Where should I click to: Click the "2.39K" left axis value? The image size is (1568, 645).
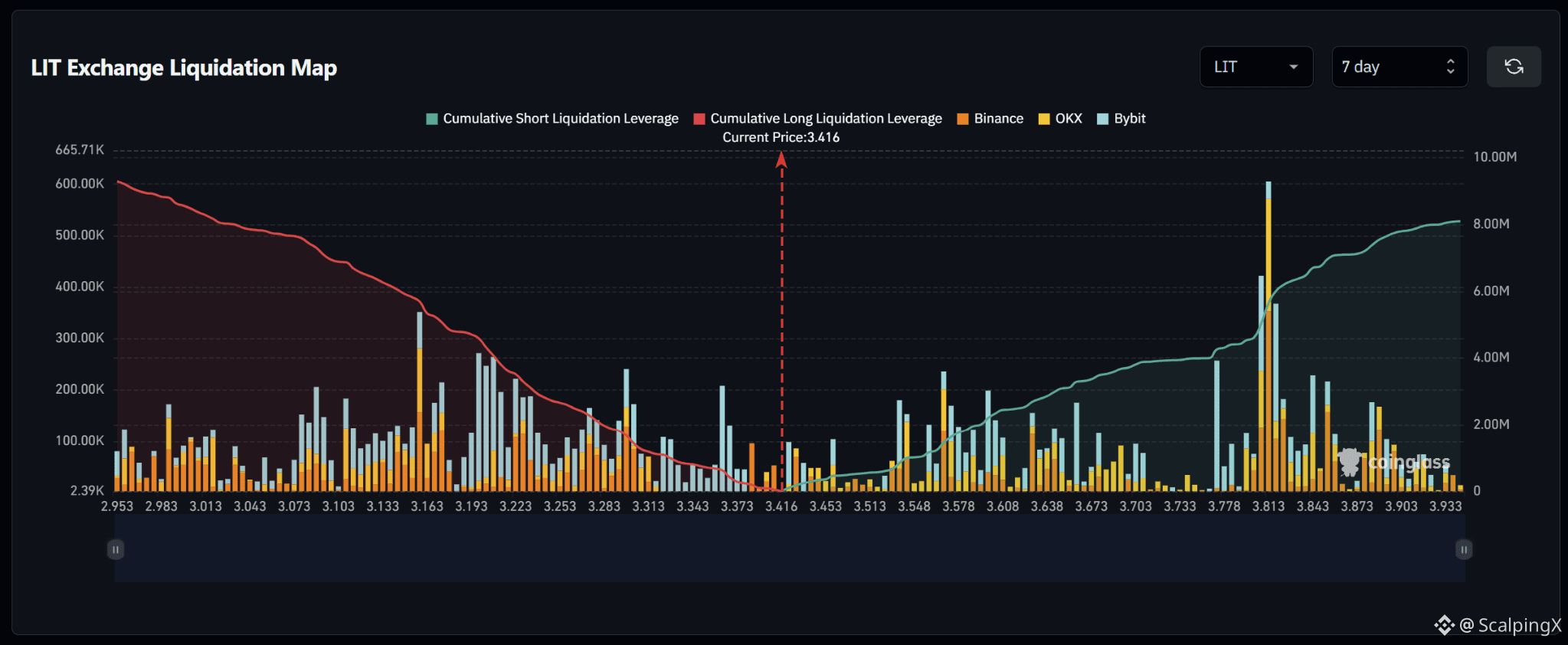tap(87, 491)
